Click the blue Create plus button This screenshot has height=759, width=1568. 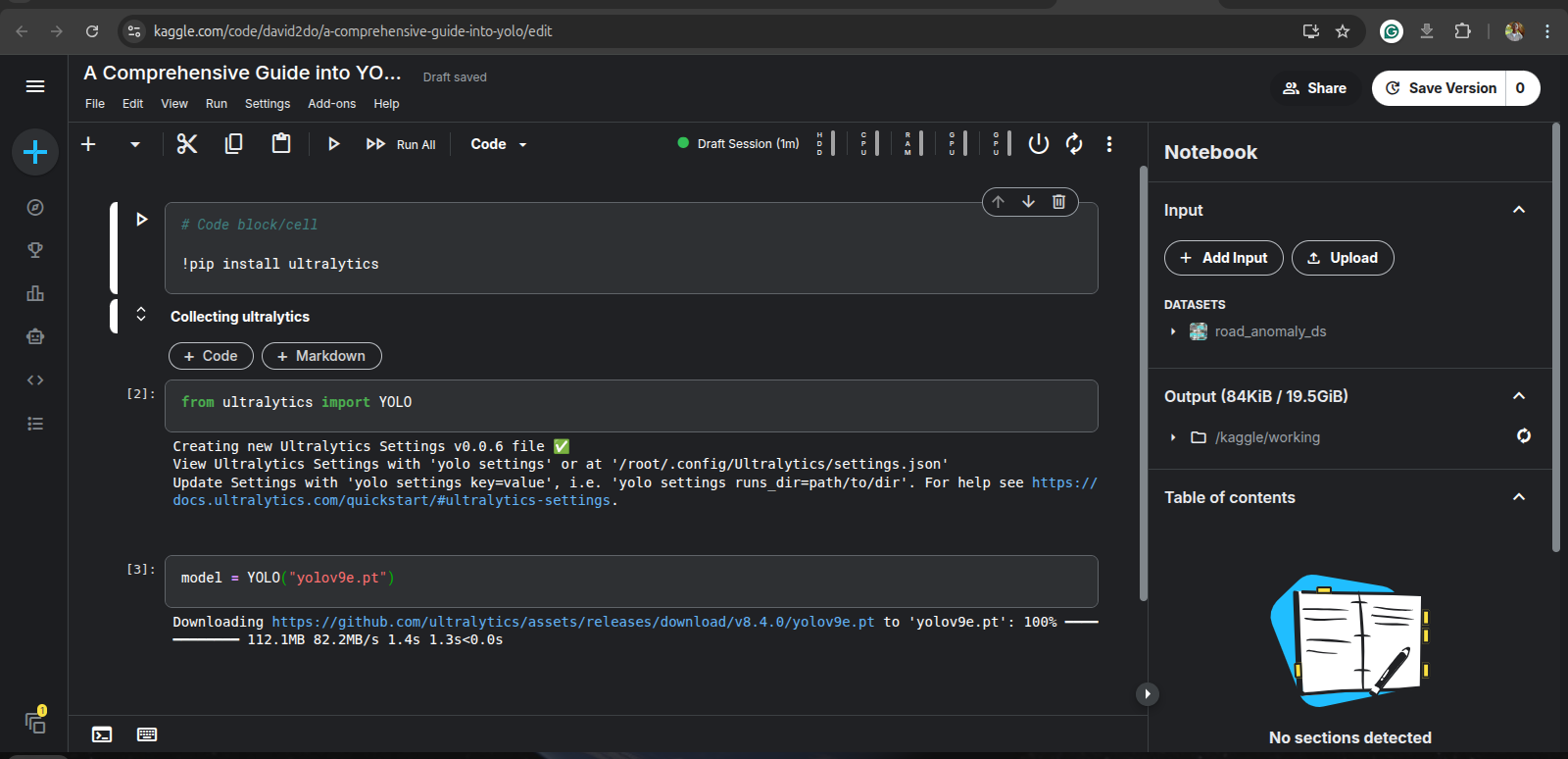tap(35, 152)
